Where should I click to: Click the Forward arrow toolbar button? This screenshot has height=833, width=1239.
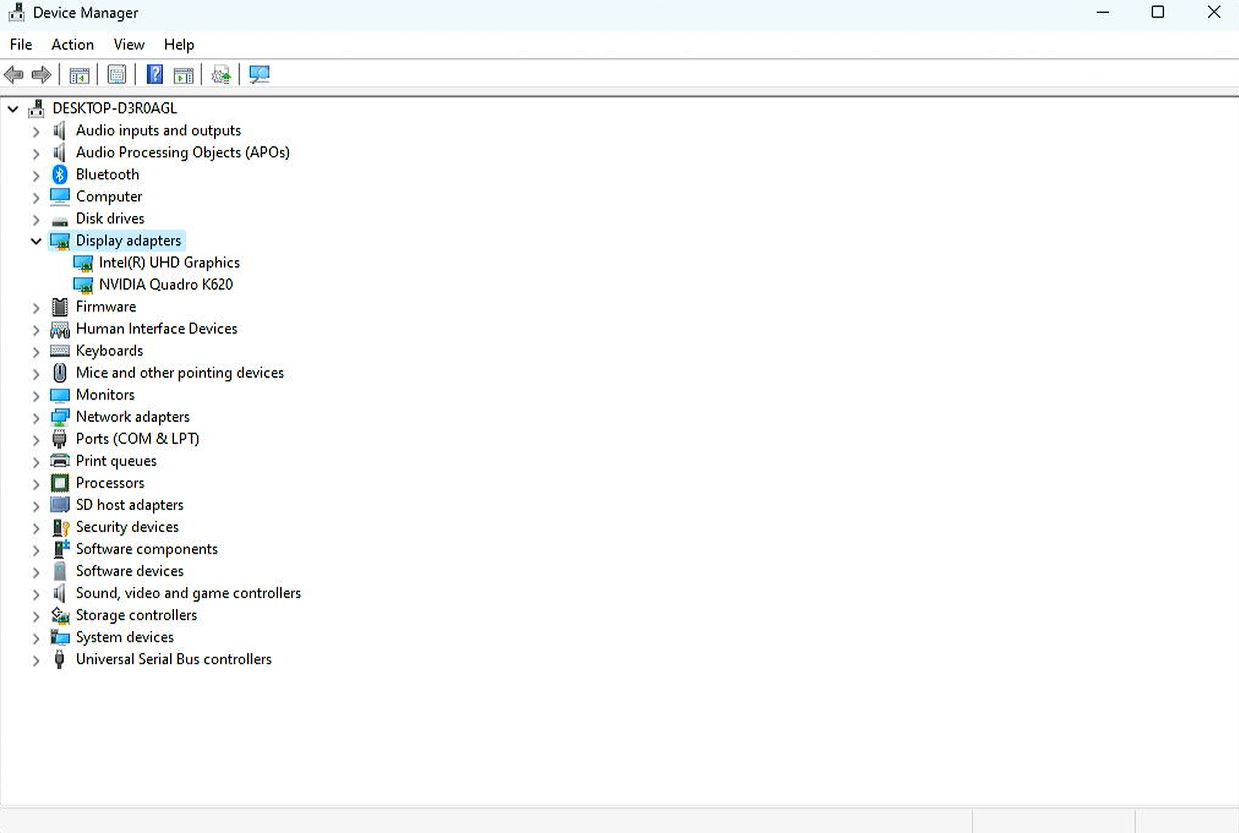tap(42, 75)
